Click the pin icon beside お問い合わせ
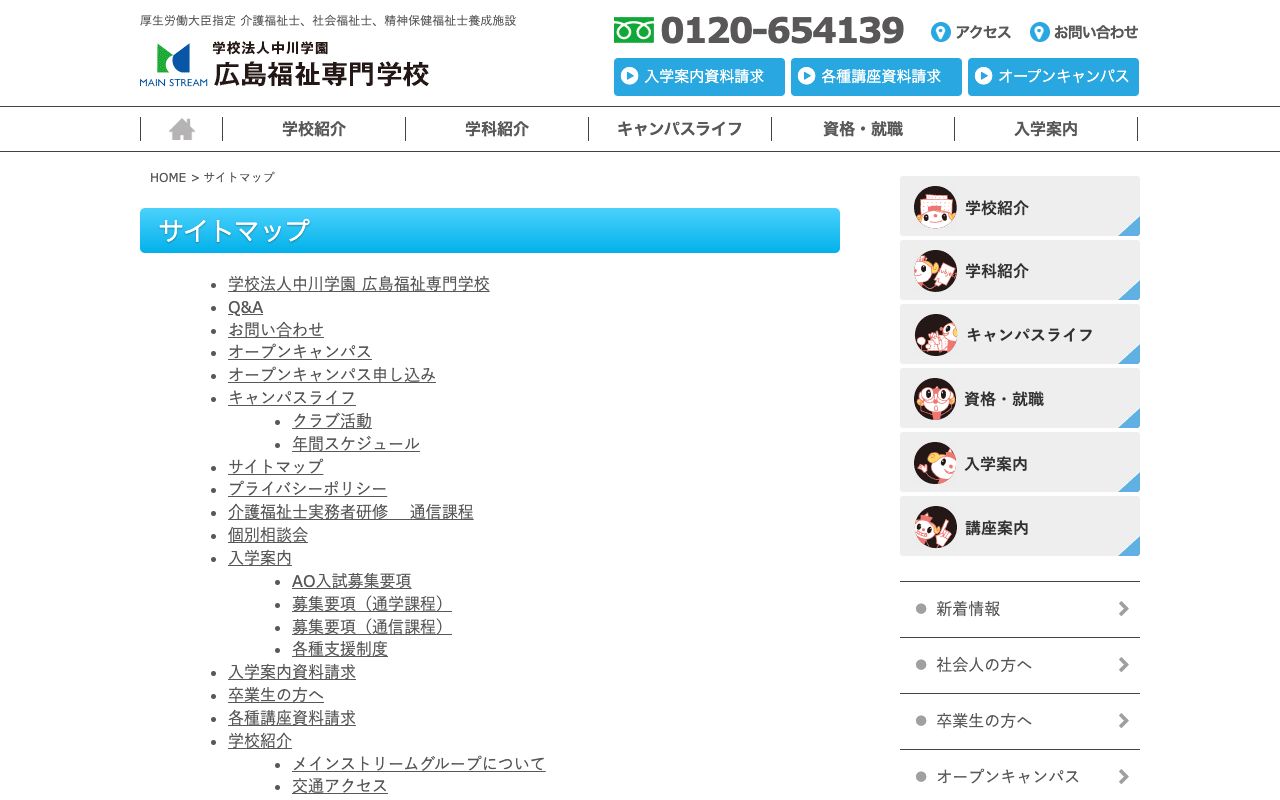 (1038, 32)
